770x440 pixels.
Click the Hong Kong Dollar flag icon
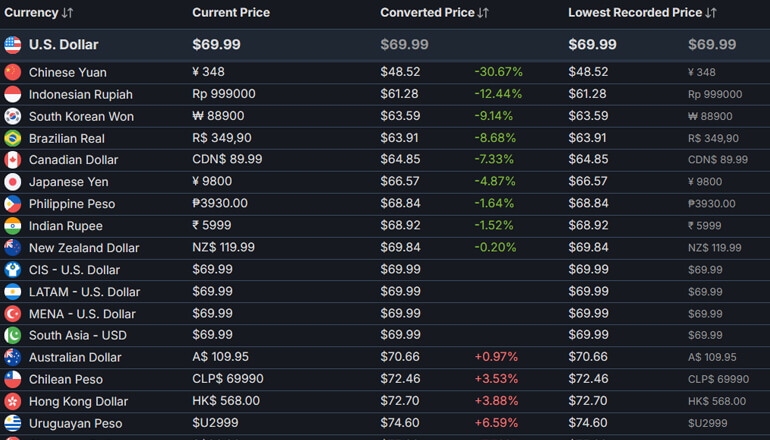point(12,401)
